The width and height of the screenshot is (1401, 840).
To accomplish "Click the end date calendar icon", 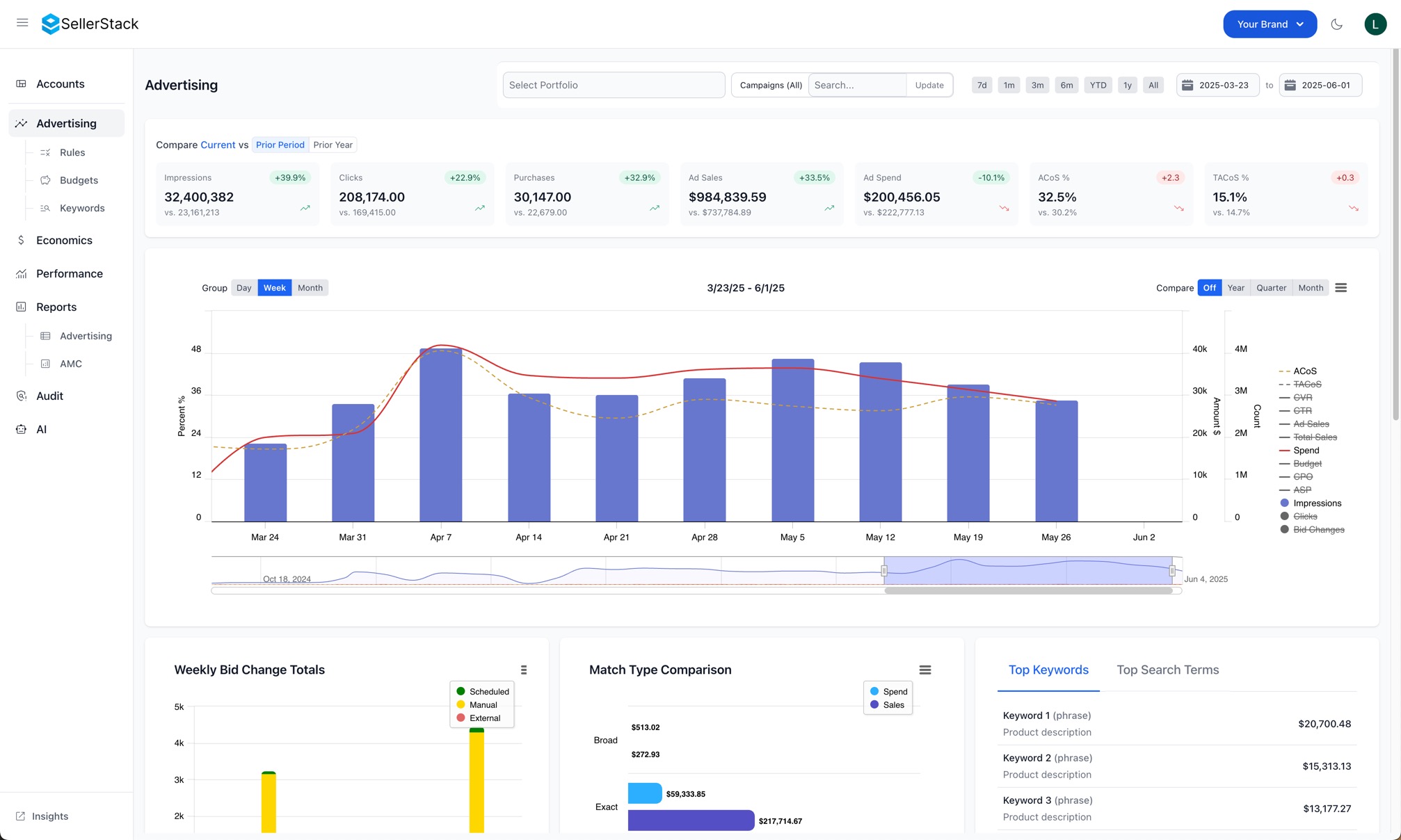I will click(x=1290, y=85).
